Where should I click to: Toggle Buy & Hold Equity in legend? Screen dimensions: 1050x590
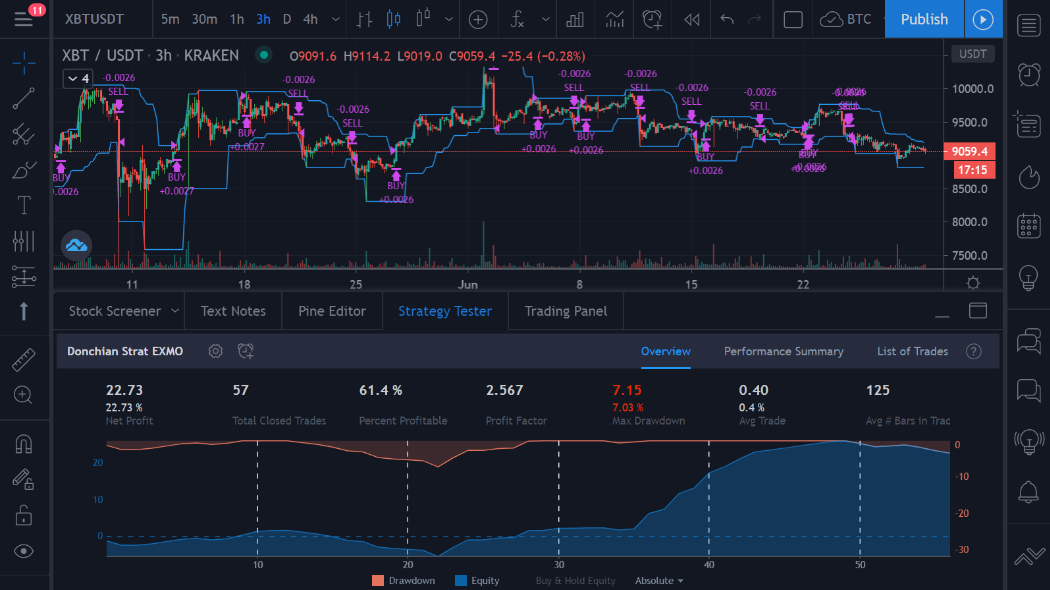[x=575, y=580]
